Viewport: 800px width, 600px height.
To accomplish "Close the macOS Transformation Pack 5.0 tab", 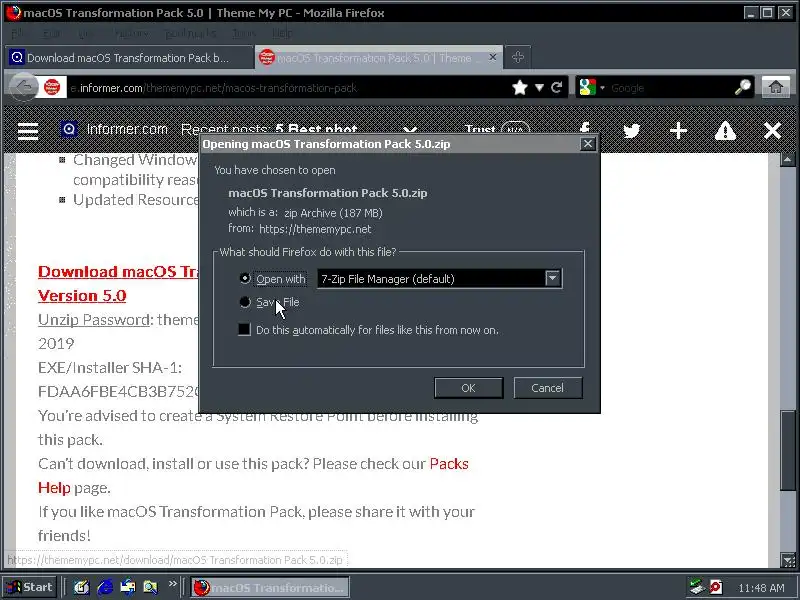I will coord(492,57).
